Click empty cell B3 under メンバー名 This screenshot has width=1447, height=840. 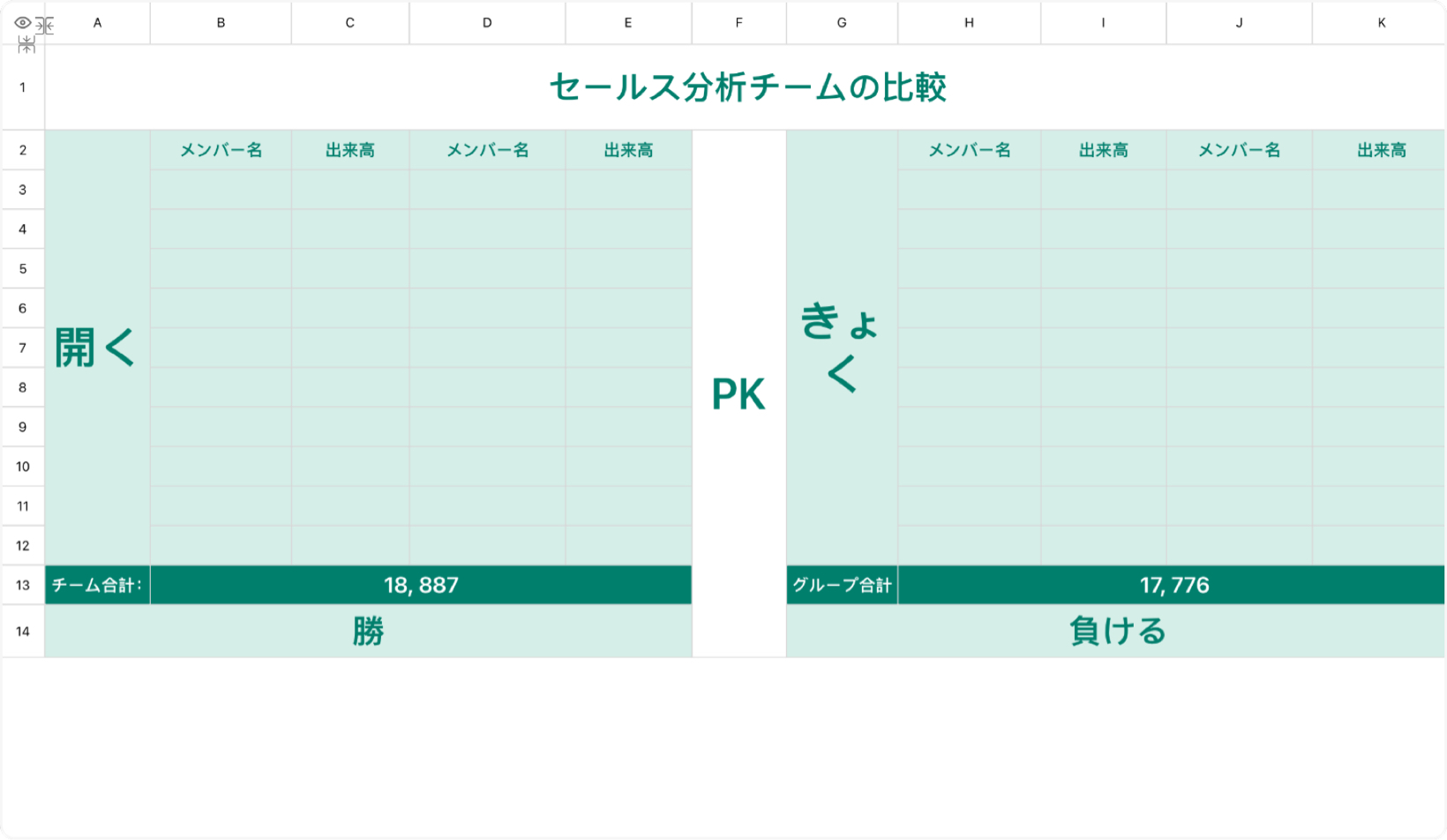[221, 190]
